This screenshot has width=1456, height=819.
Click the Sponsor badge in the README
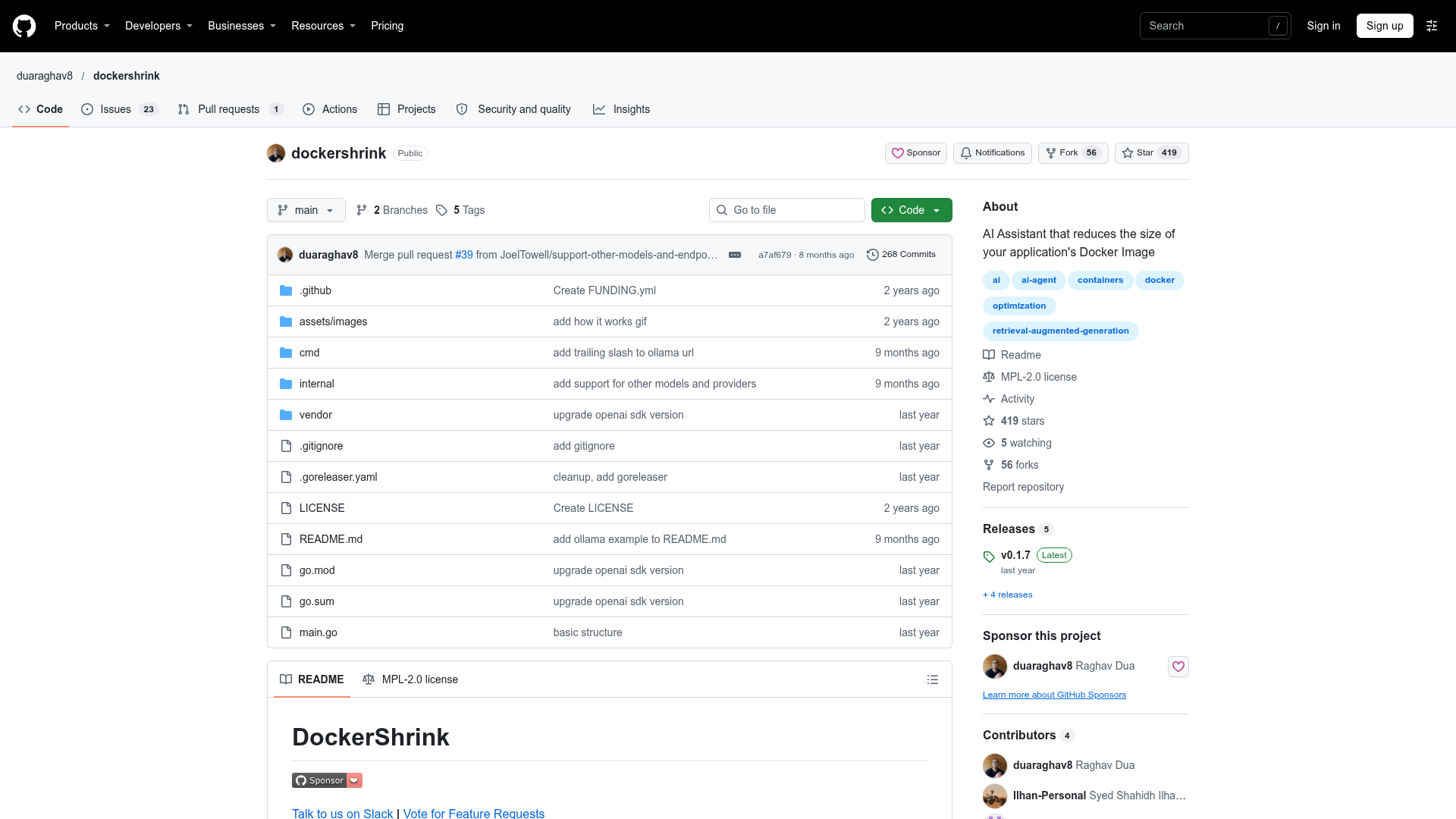pyautogui.click(x=327, y=780)
